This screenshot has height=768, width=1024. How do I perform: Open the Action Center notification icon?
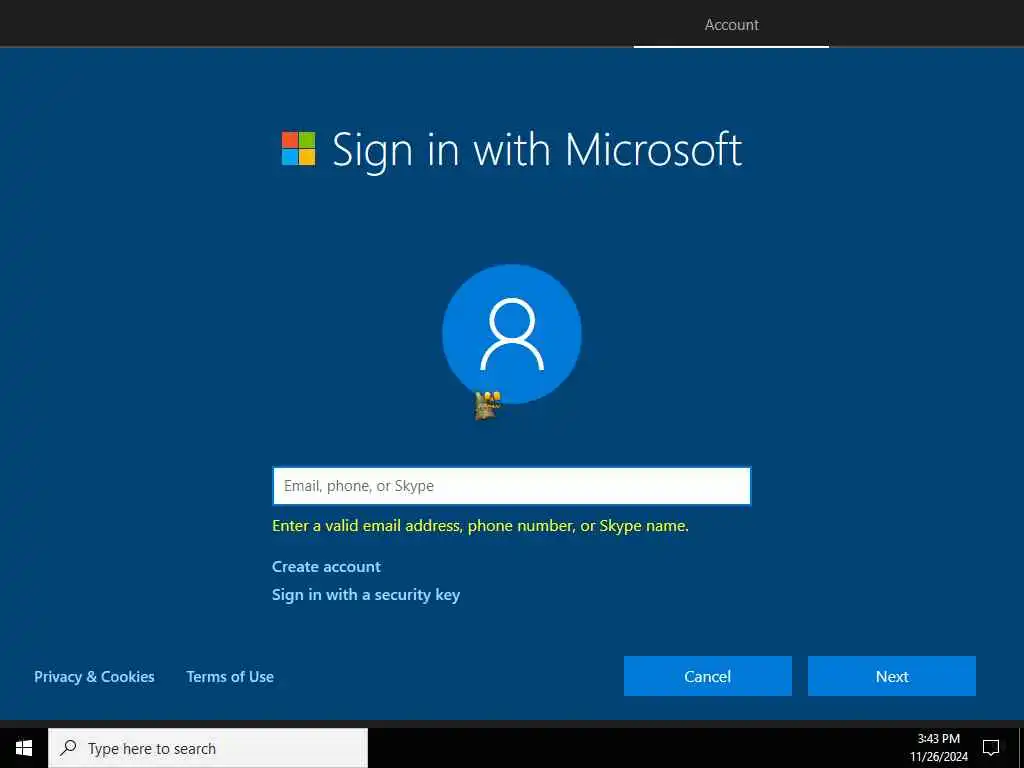pyautogui.click(x=991, y=748)
